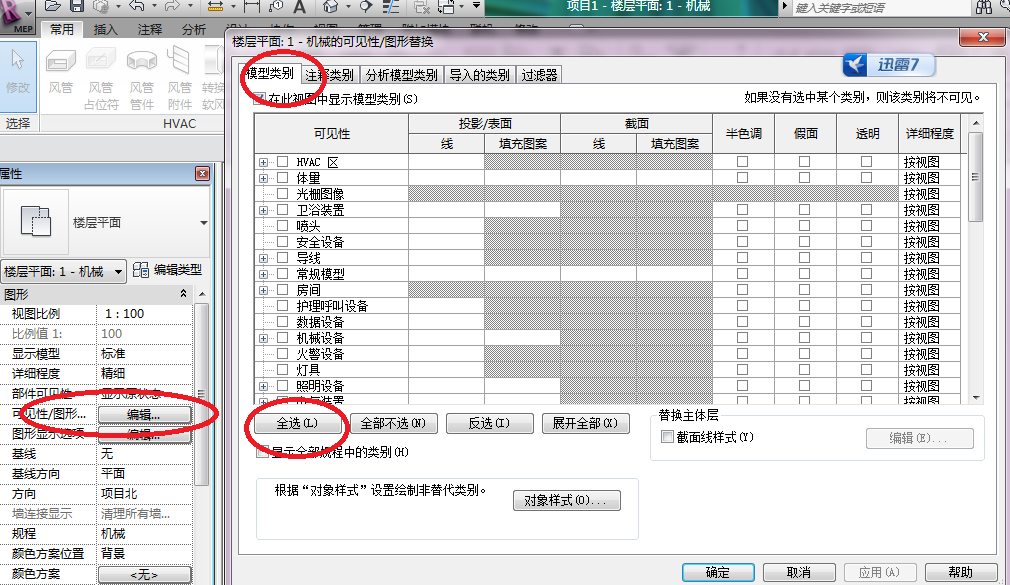
Task: Click the 反选 button
Action: tap(490, 423)
